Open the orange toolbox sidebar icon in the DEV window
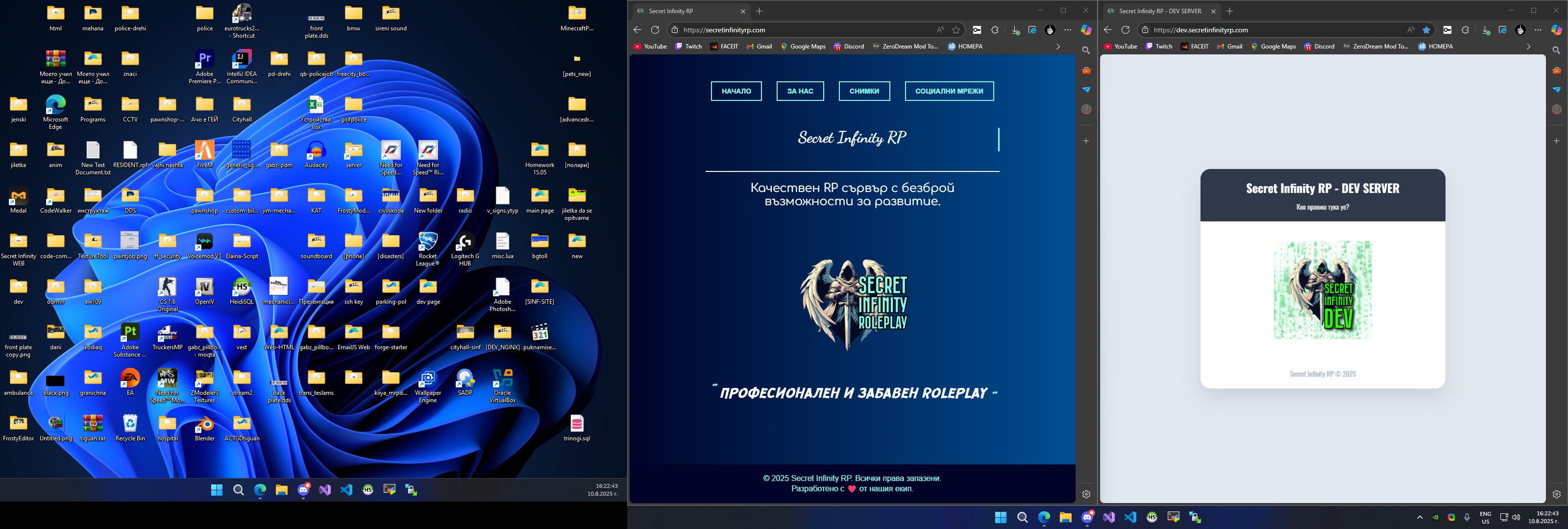 [x=1556, y=71]
